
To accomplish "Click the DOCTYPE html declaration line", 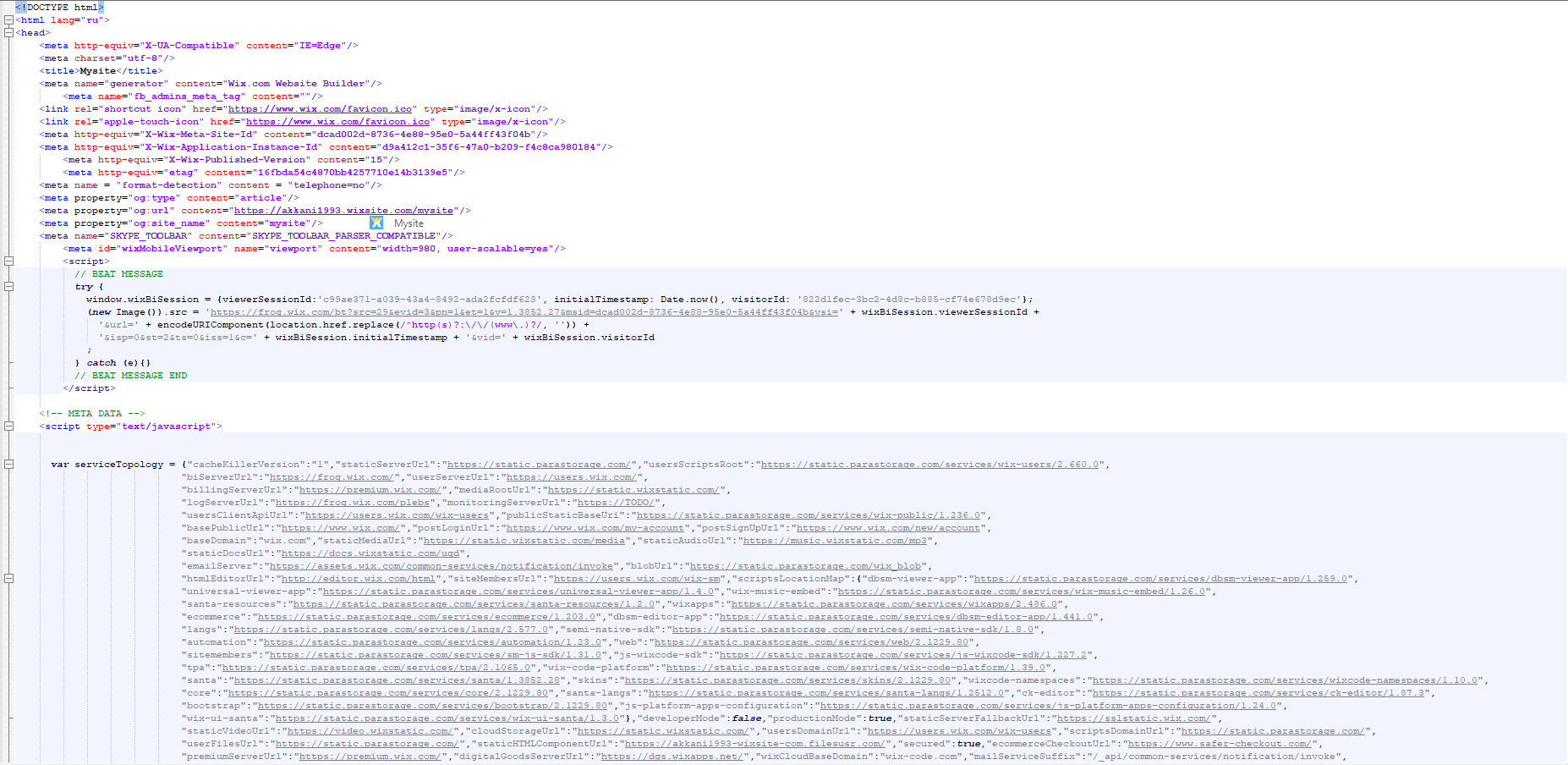I will click(x=59, y=8).
